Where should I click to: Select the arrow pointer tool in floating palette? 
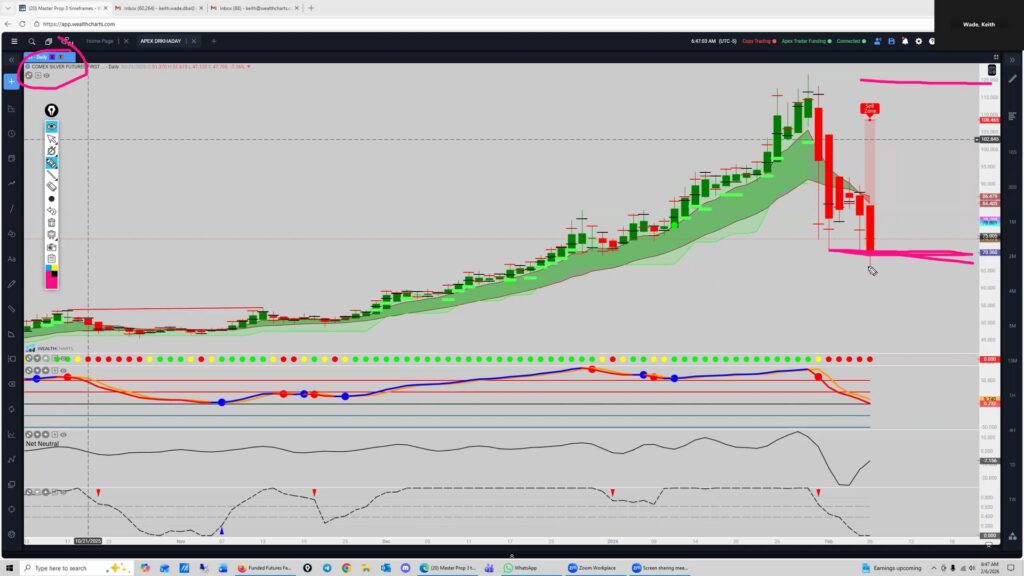tap(51, 139)
